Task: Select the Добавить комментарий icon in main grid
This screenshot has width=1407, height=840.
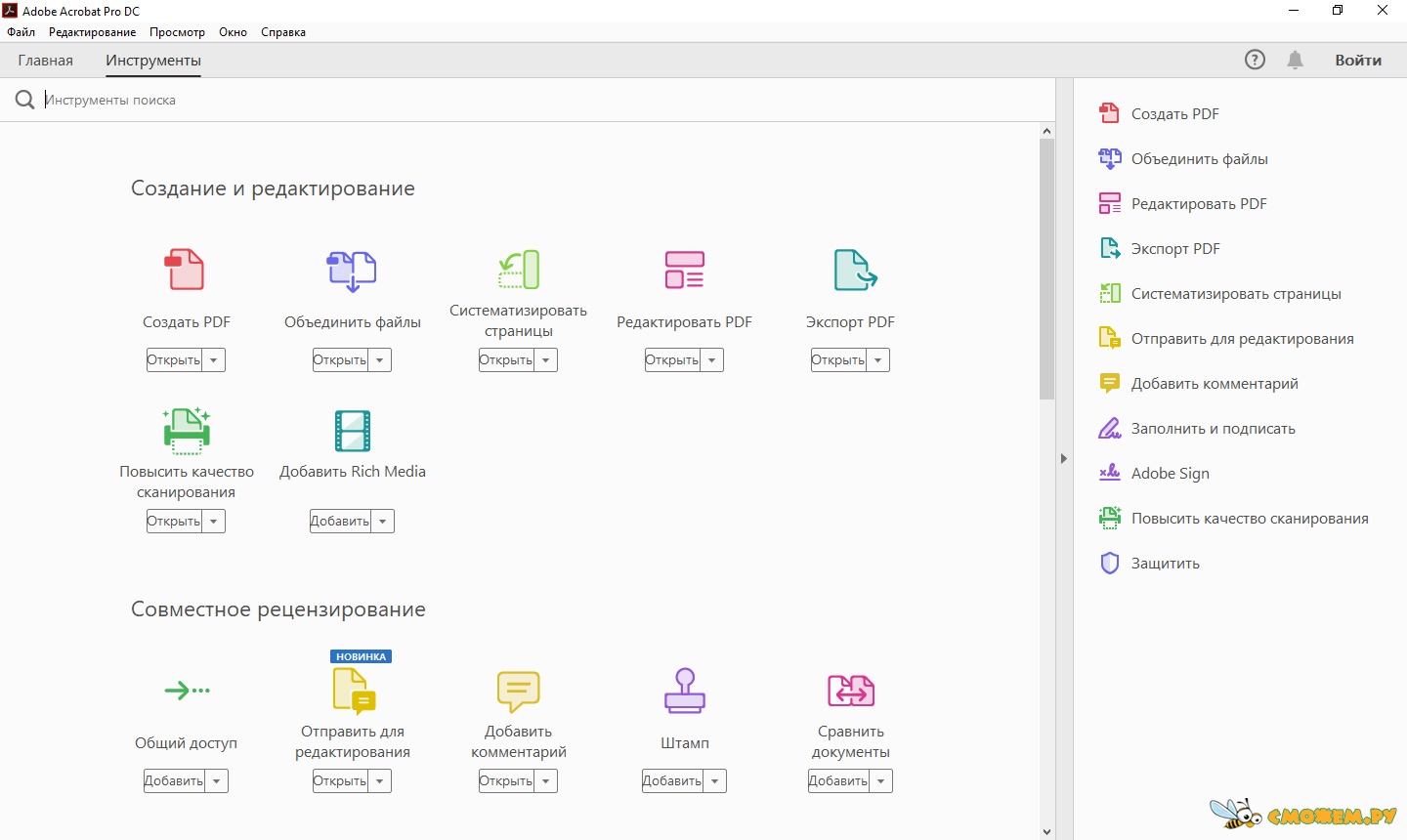Action: [518, 692]
